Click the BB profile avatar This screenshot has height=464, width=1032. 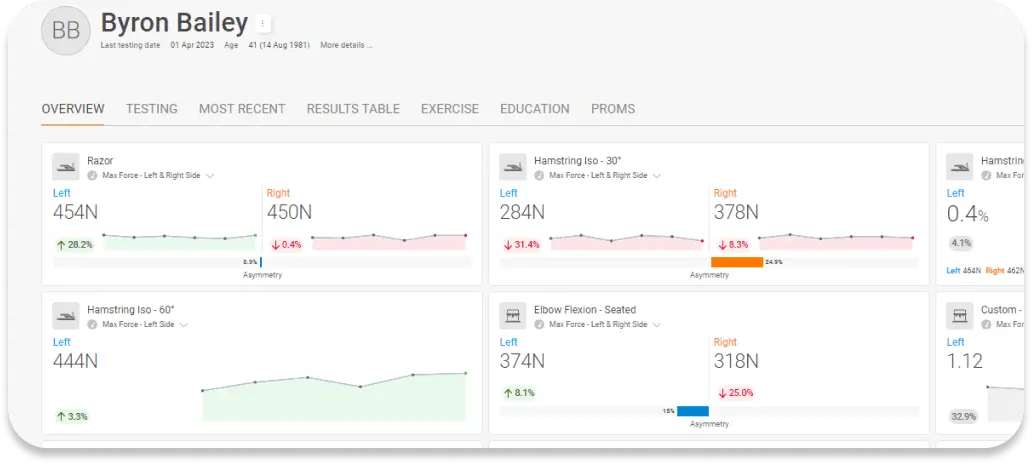coord(65,32)
